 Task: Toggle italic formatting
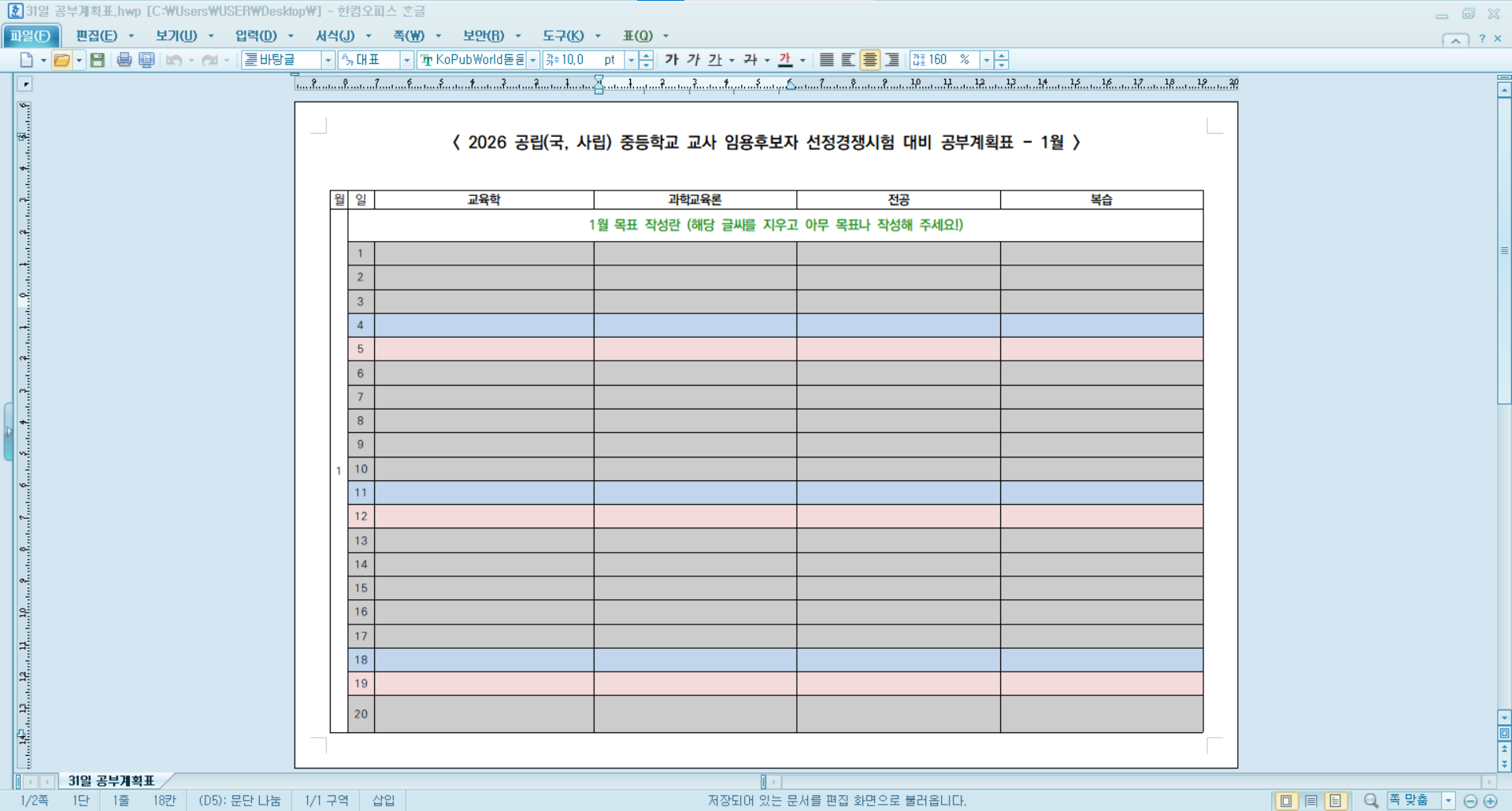(693, 60)
